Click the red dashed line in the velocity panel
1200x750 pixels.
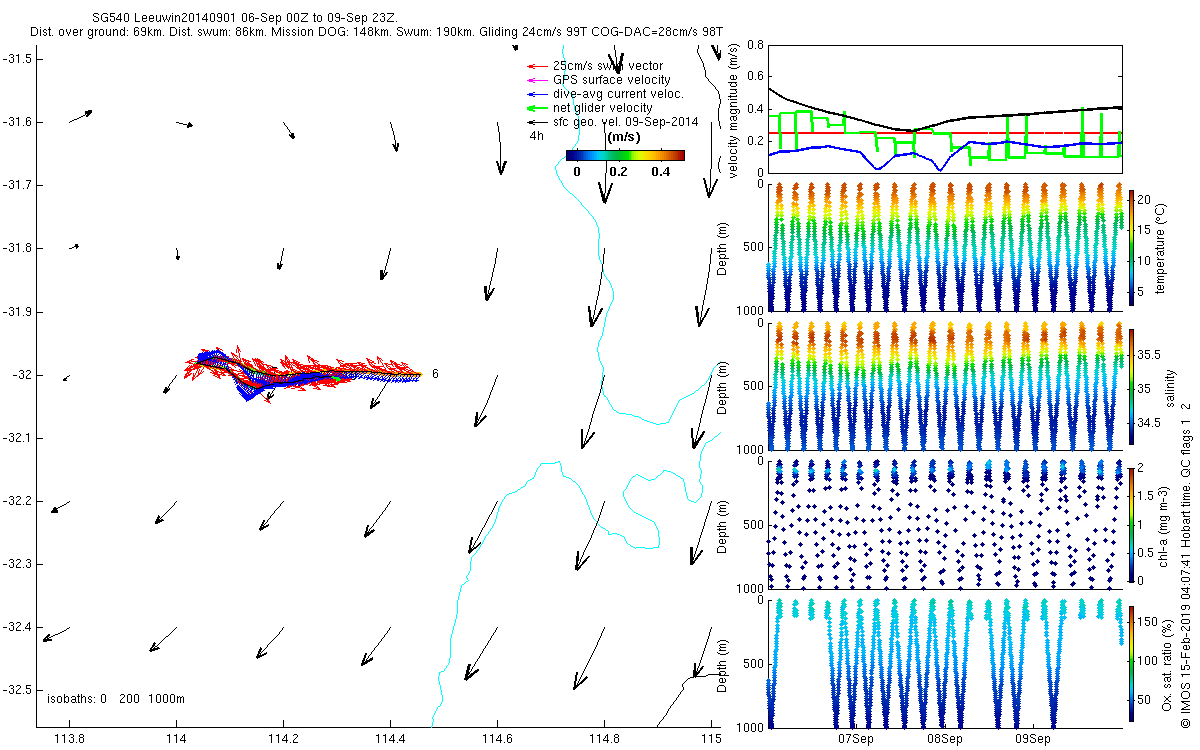tap(943, 132)
